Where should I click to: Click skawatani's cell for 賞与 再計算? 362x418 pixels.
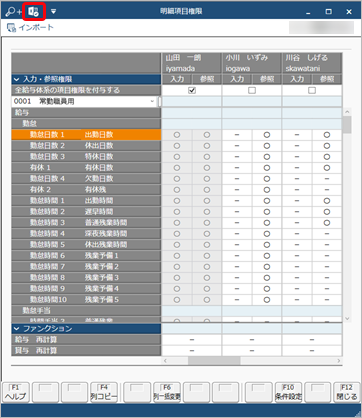pos(312,351)
